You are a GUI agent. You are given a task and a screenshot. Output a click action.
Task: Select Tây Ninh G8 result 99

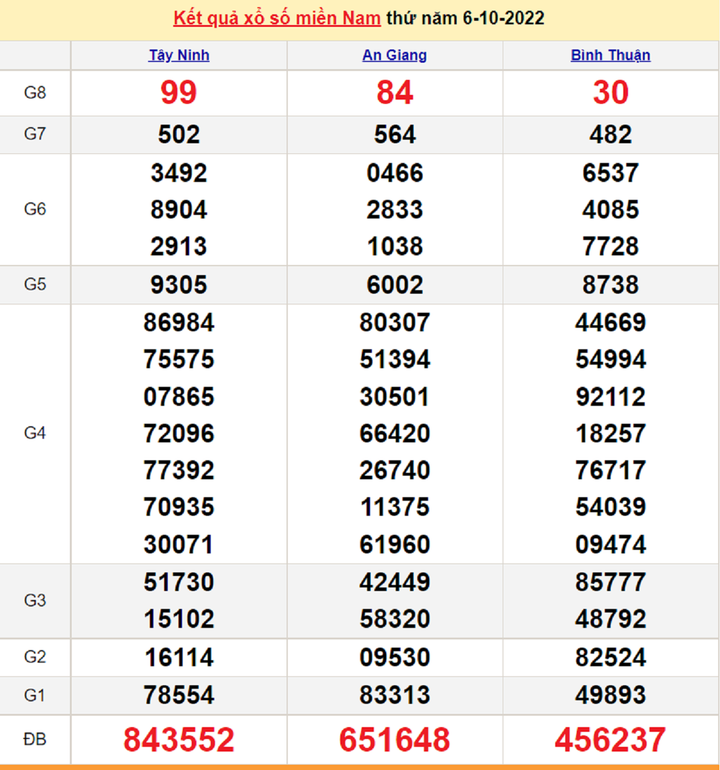[179, 93]
